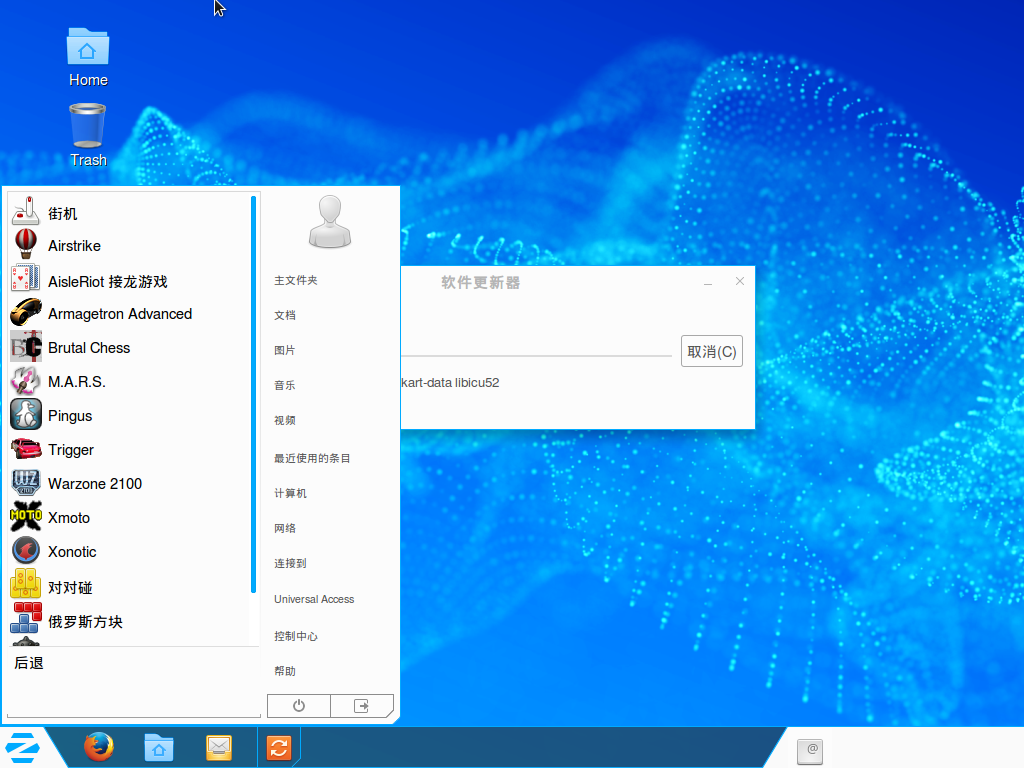Viewport: 1024px width, 768px height.
Task: Open the Zorin start menu icon
Action: (20, 747)
